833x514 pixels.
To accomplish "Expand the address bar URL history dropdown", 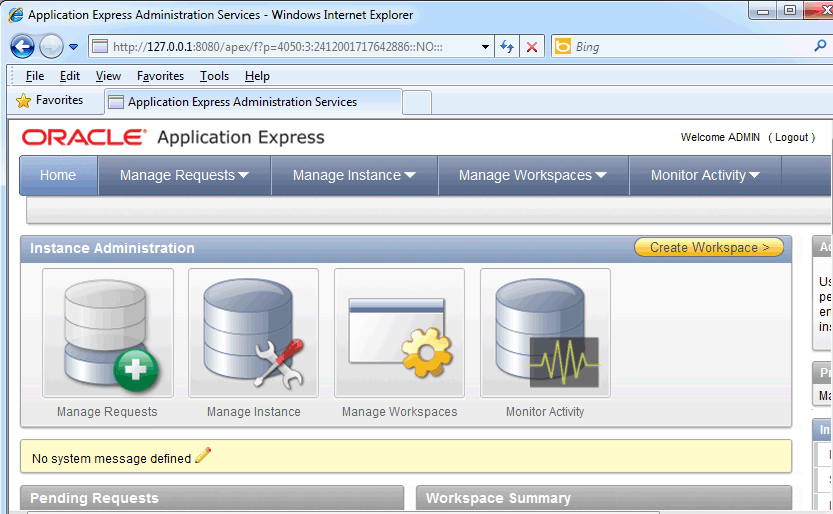I will coord(485,47).
